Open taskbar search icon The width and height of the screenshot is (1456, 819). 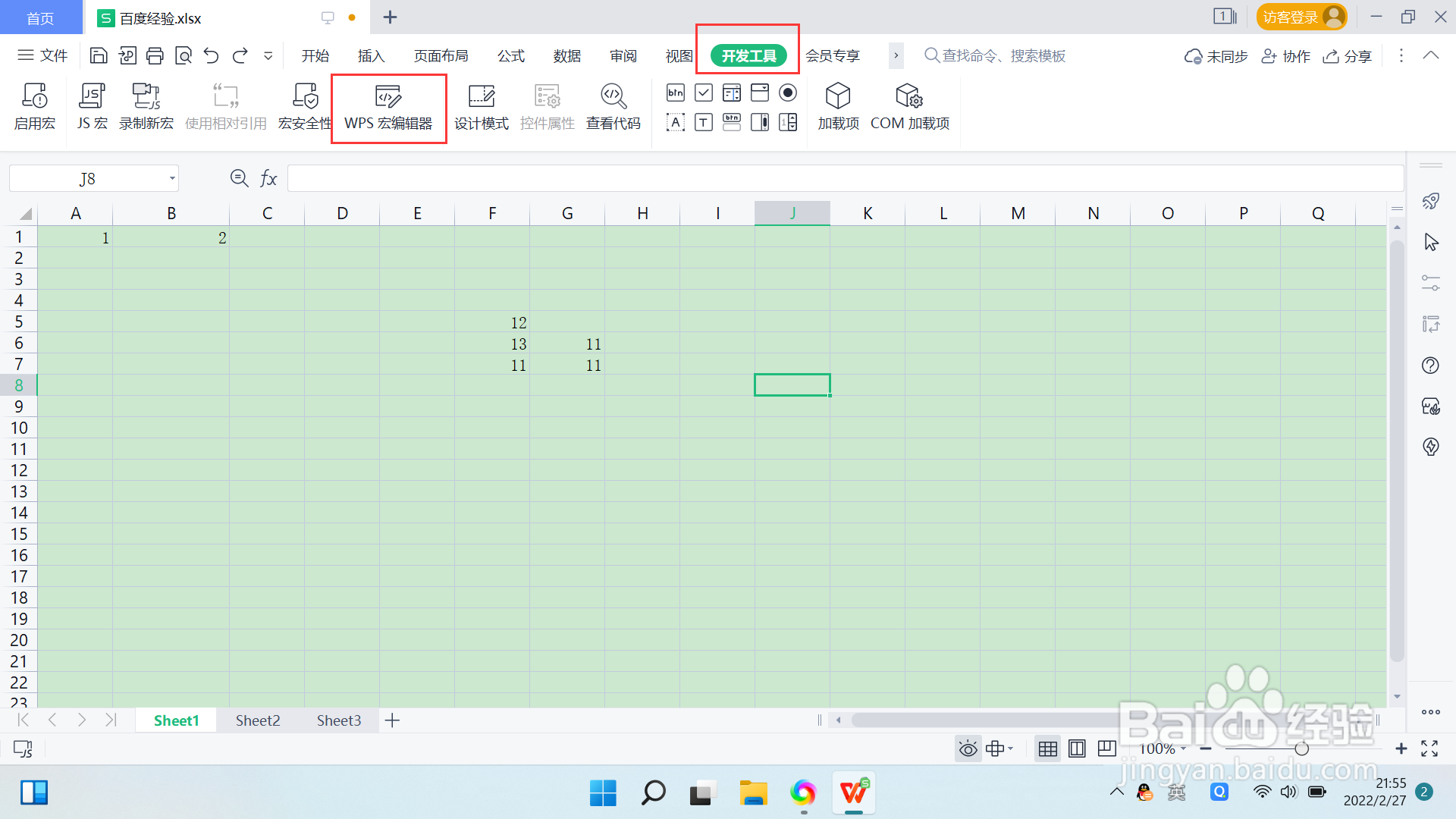tap(653, 793)
